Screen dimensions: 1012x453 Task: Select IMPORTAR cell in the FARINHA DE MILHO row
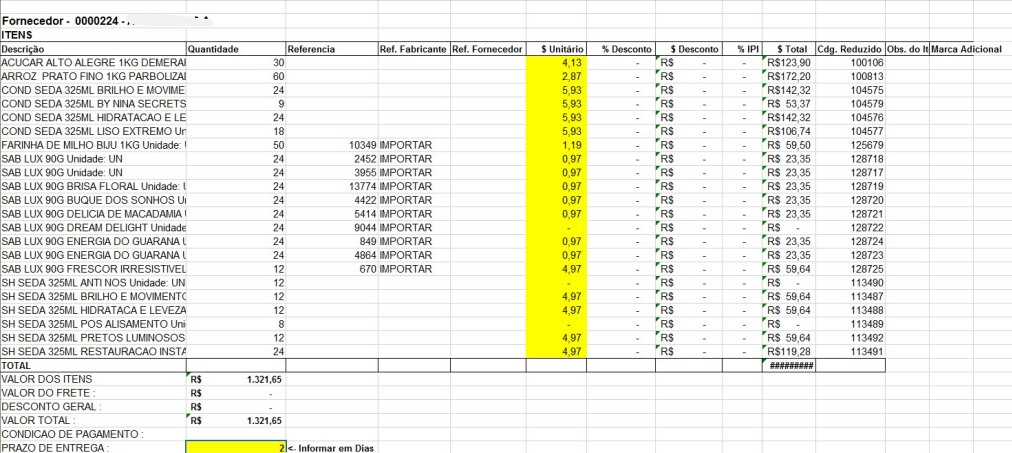[x=414, y=145]
